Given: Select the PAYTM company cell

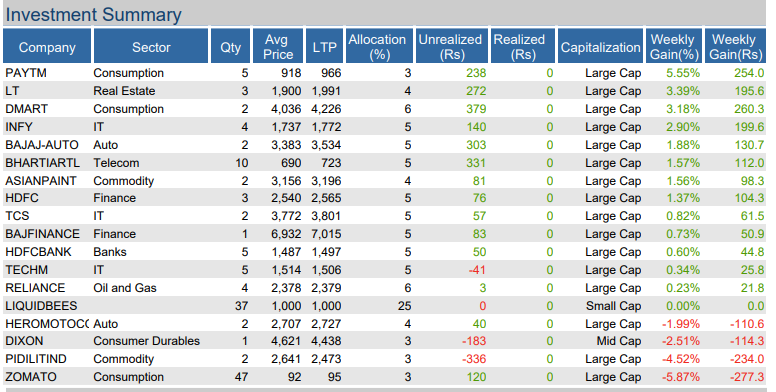Looking at the screenshot, I should click(x=26, y=73).
